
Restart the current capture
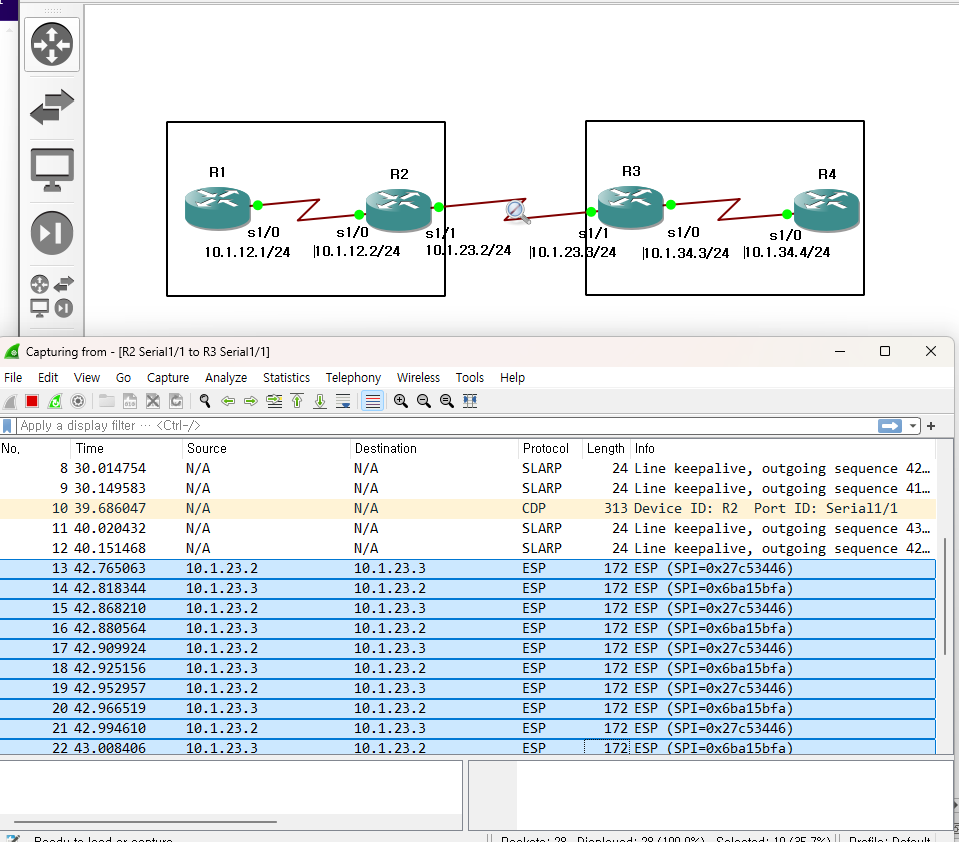pyautogui.click(x=55, y=401)
